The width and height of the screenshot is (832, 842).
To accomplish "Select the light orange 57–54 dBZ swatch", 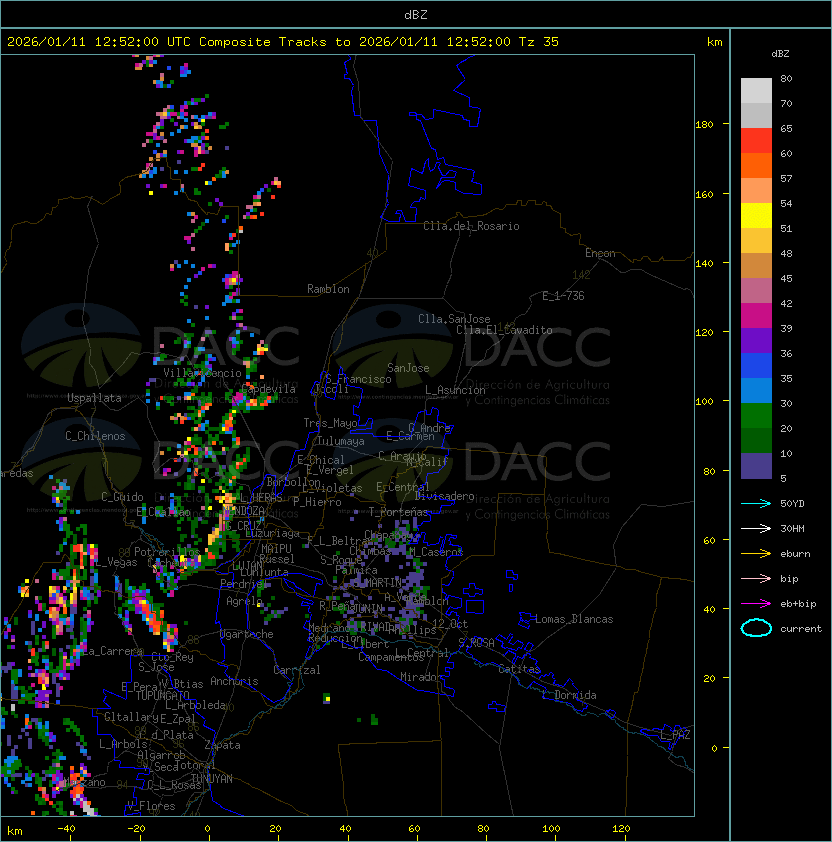I will [756, 191].
